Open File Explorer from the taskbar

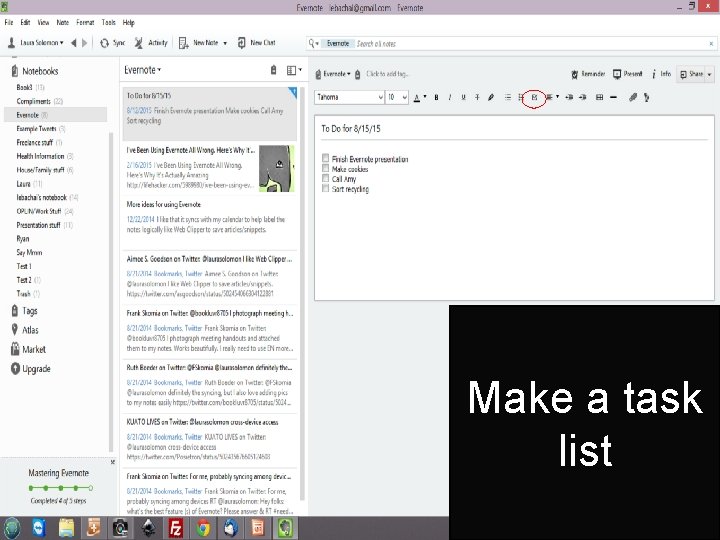[x=66, y=528]
